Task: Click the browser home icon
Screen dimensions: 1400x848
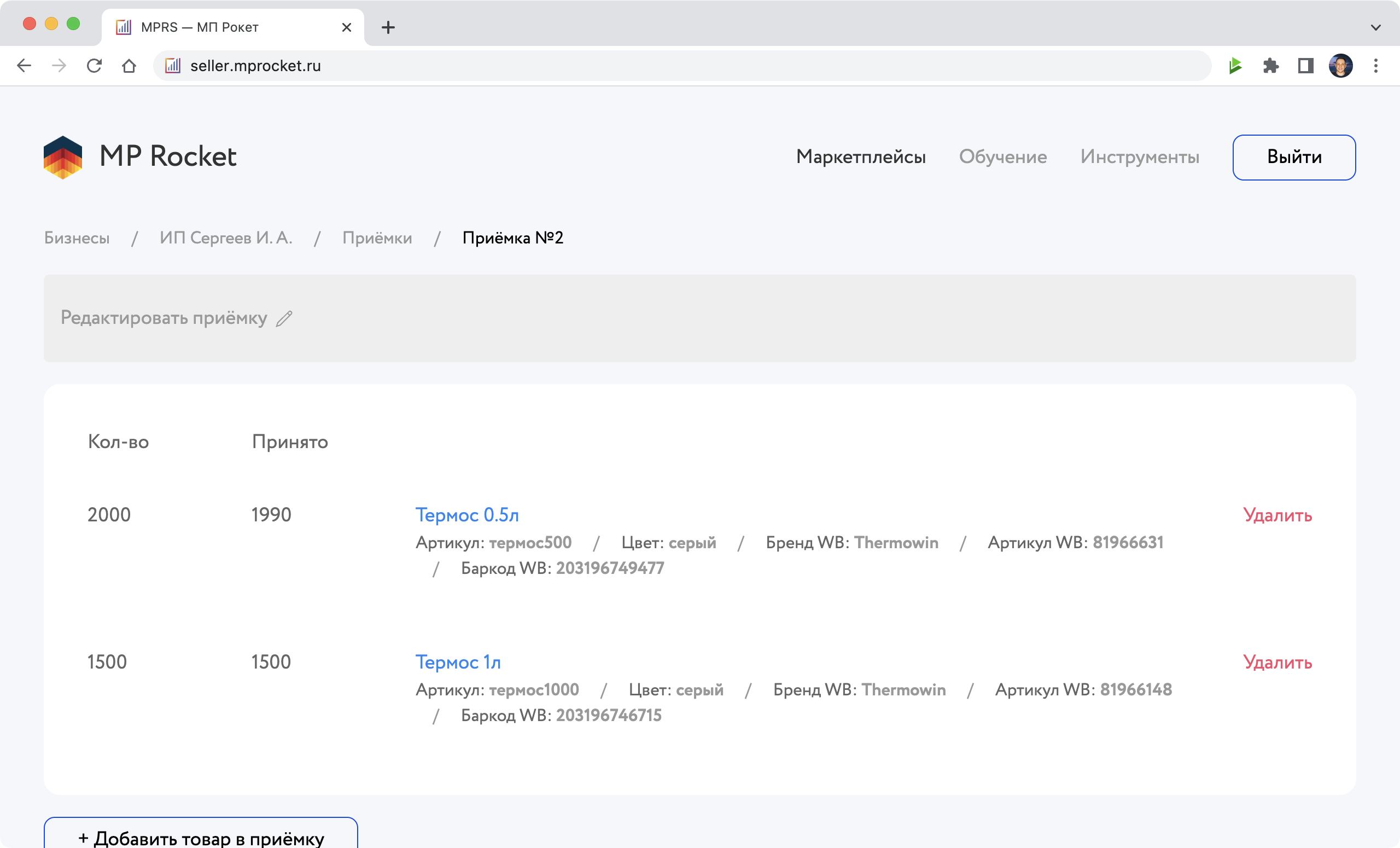Action: point(129,66)
